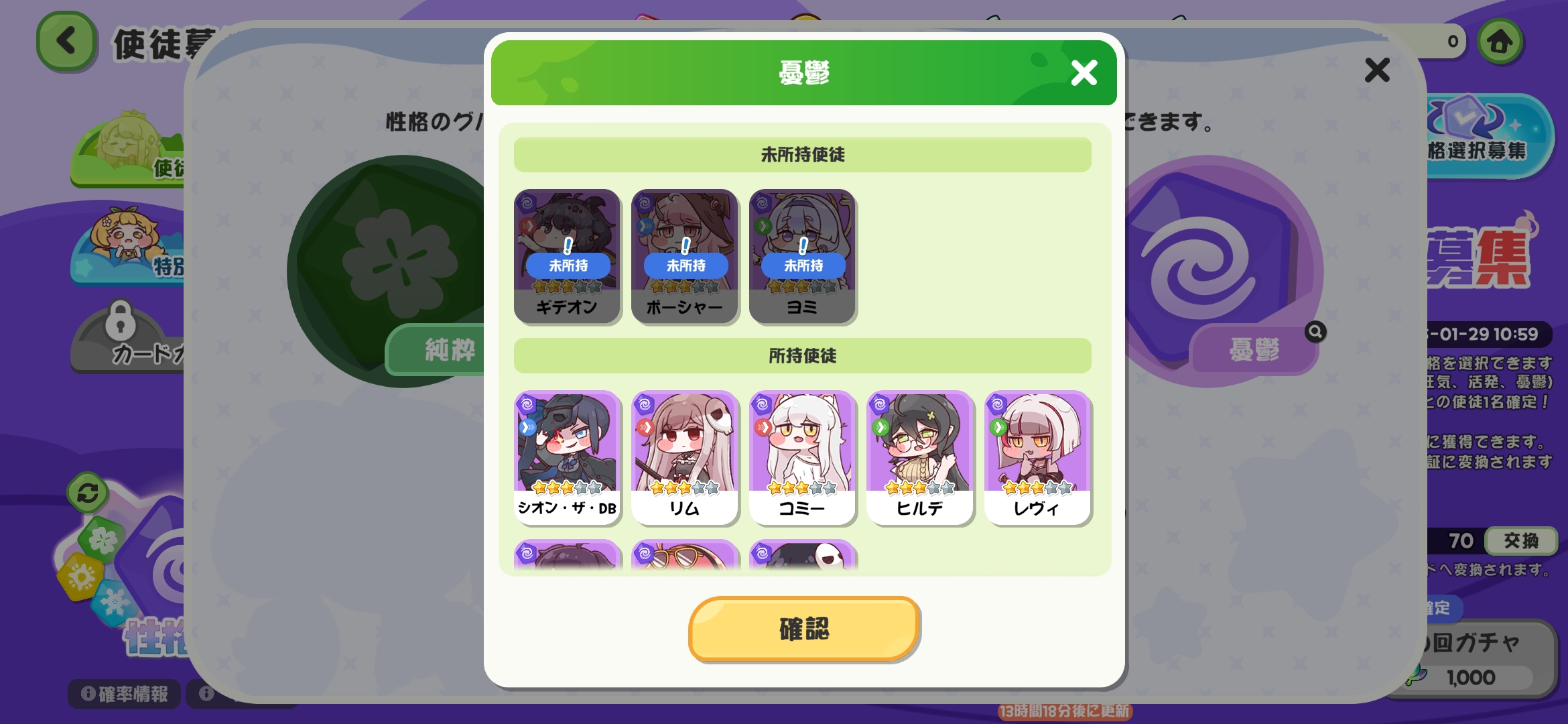
Task: Click the 交換 exchange button
Action: pyautogui.click(x=1520, y=541)
